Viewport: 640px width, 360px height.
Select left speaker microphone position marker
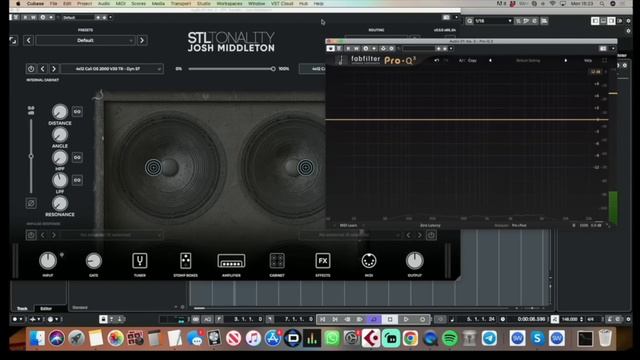click(x=153, y=167)
